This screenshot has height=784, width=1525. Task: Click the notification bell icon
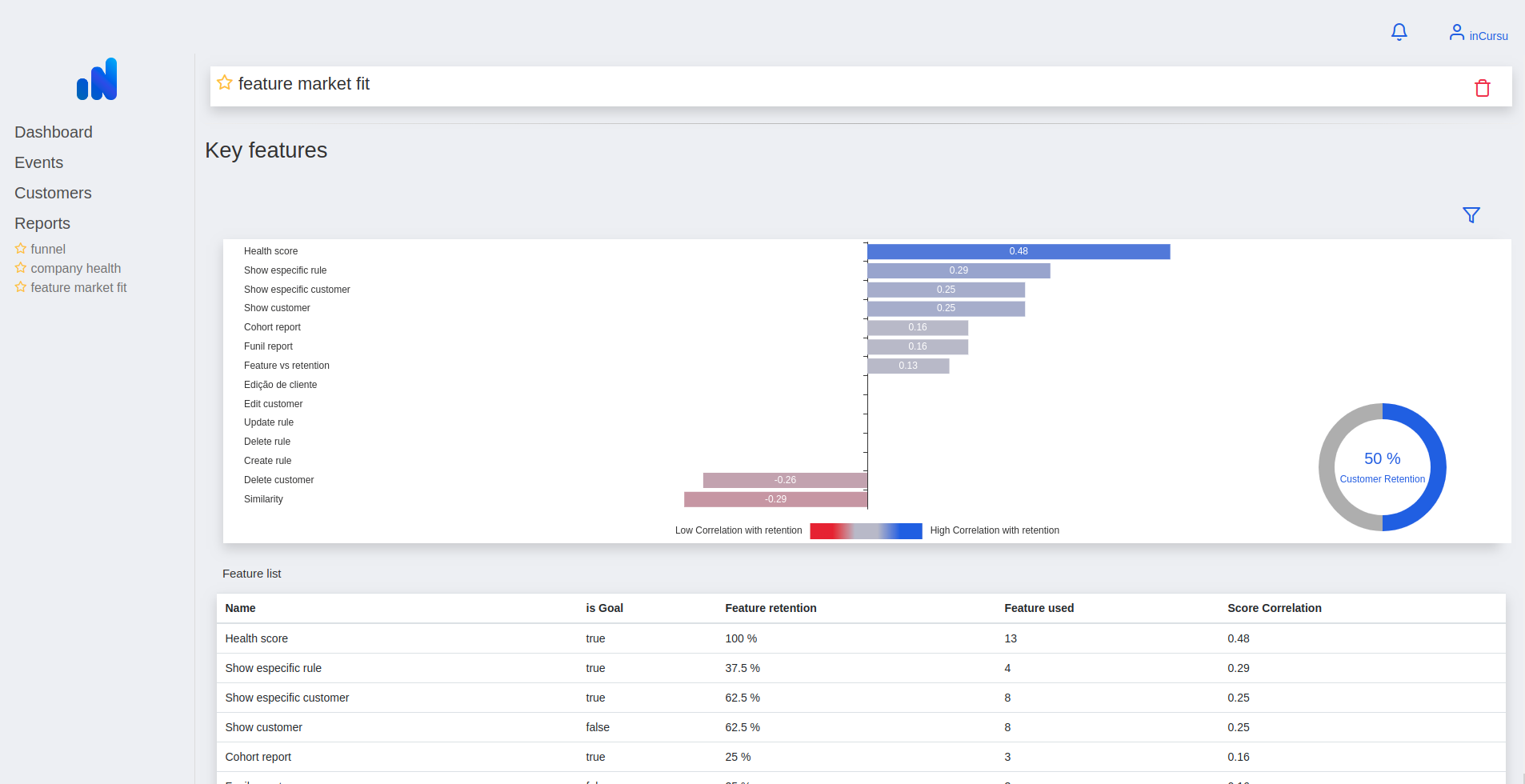click(1399, 32)
